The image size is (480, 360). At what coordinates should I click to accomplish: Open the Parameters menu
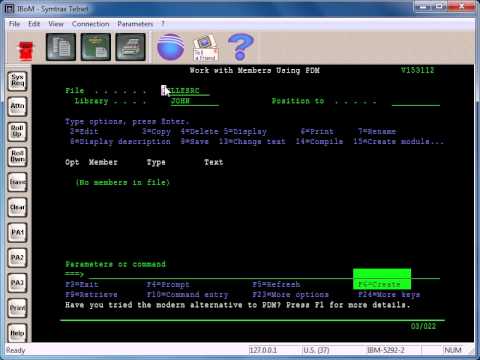coord(135,24)
